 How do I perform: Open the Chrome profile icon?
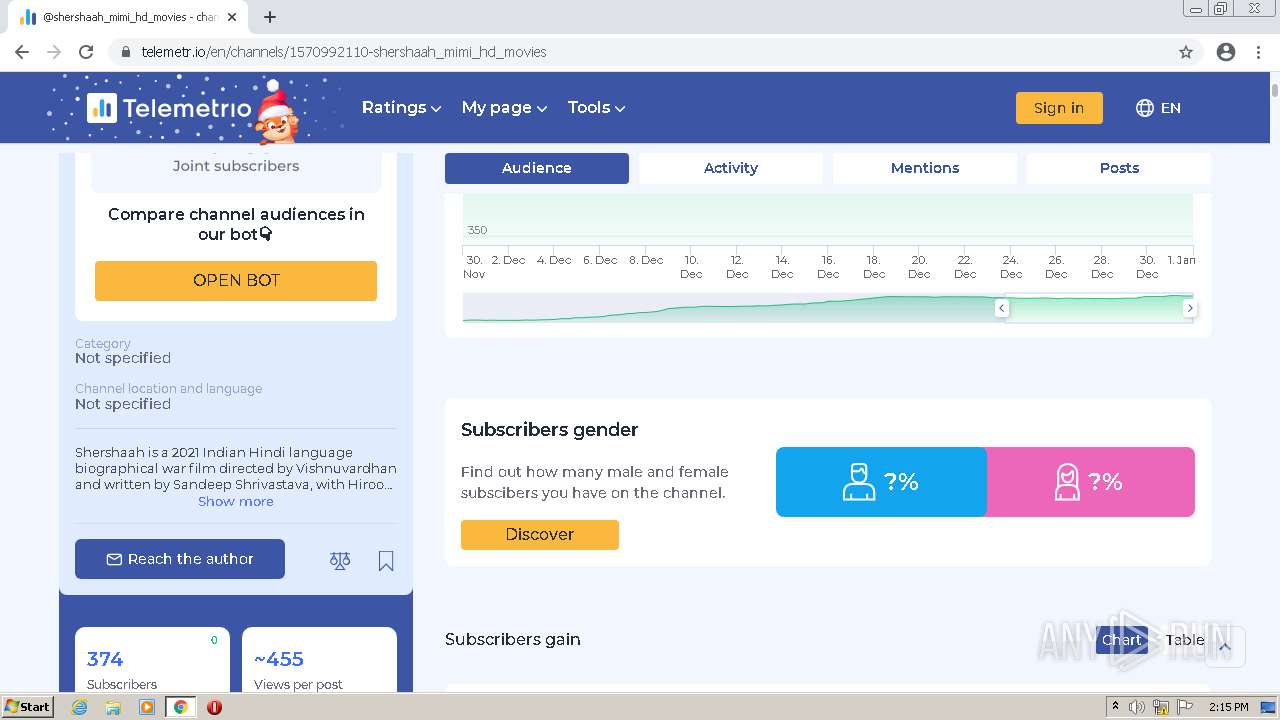click(1226, 52)
